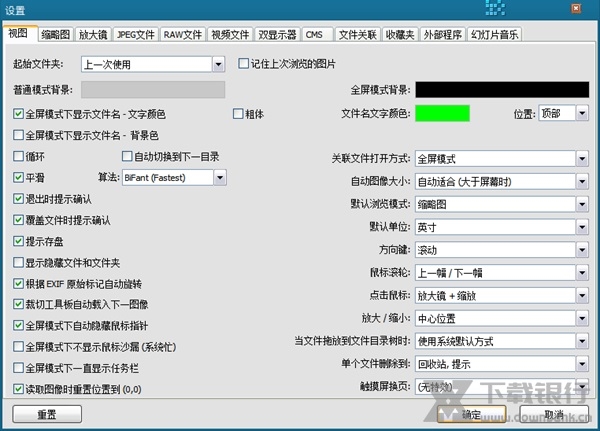This screenshot has height=431, width=600.
Task: Expand 放大 / 缩小 dropdown 中心位置
Action: [502, 318]
